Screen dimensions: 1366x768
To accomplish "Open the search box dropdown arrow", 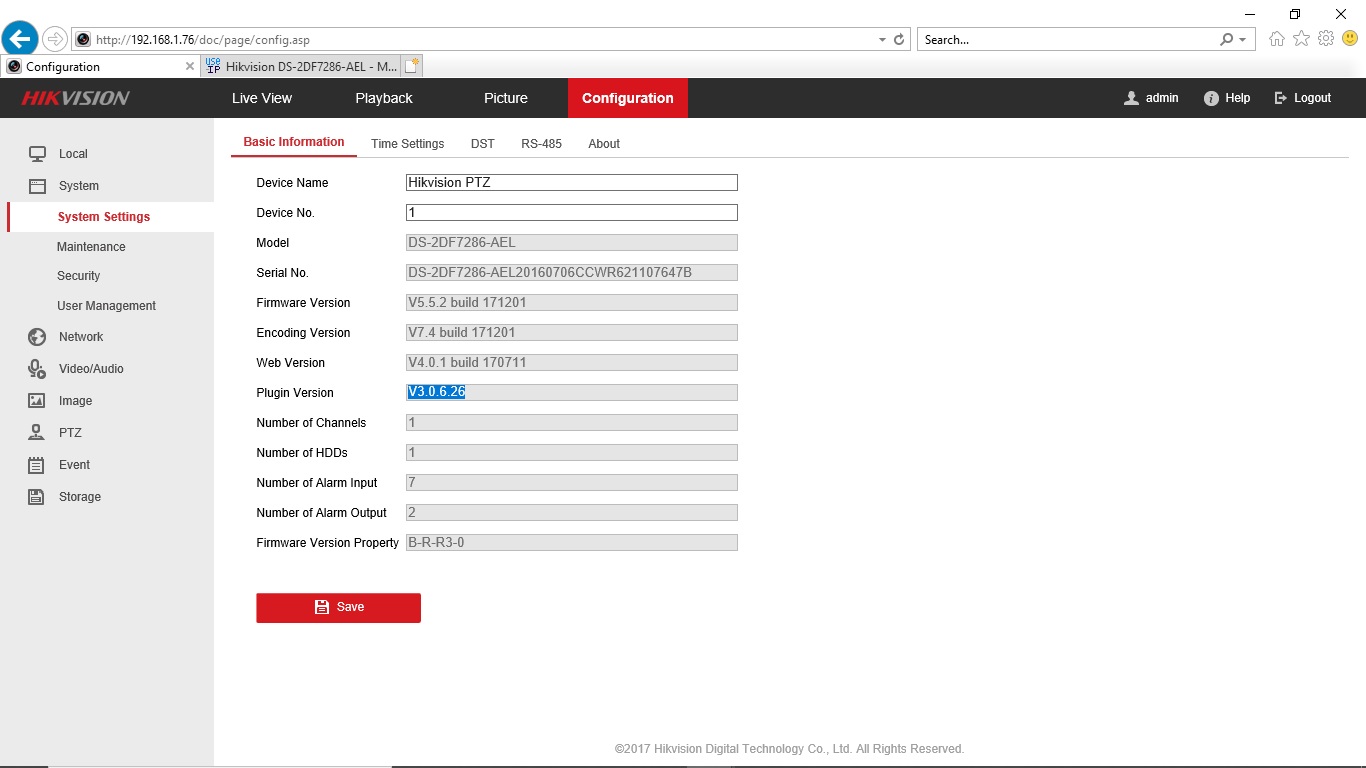I will [x=1241, y=39].
